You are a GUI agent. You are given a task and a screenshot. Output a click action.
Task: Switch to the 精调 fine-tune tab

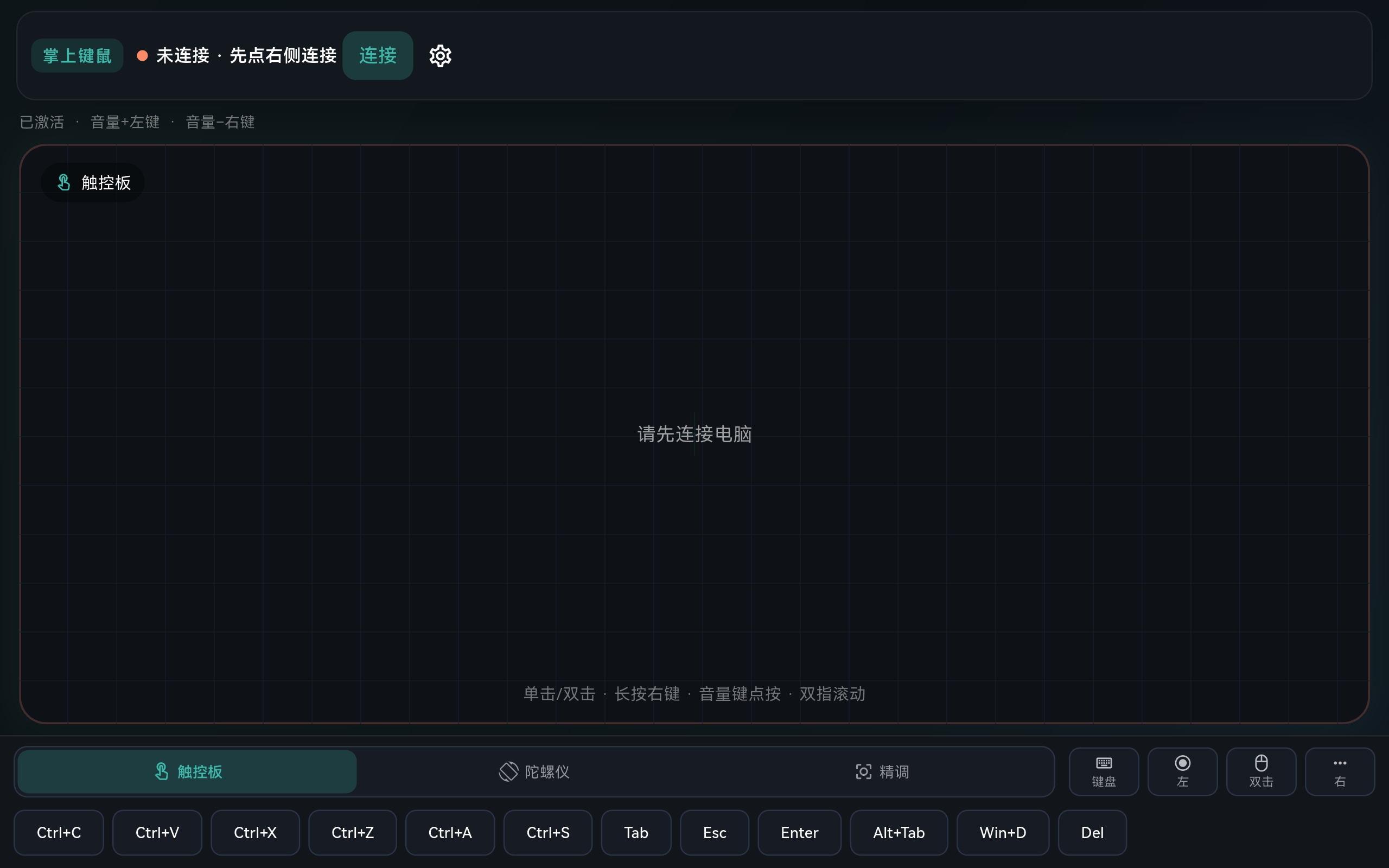882,771
